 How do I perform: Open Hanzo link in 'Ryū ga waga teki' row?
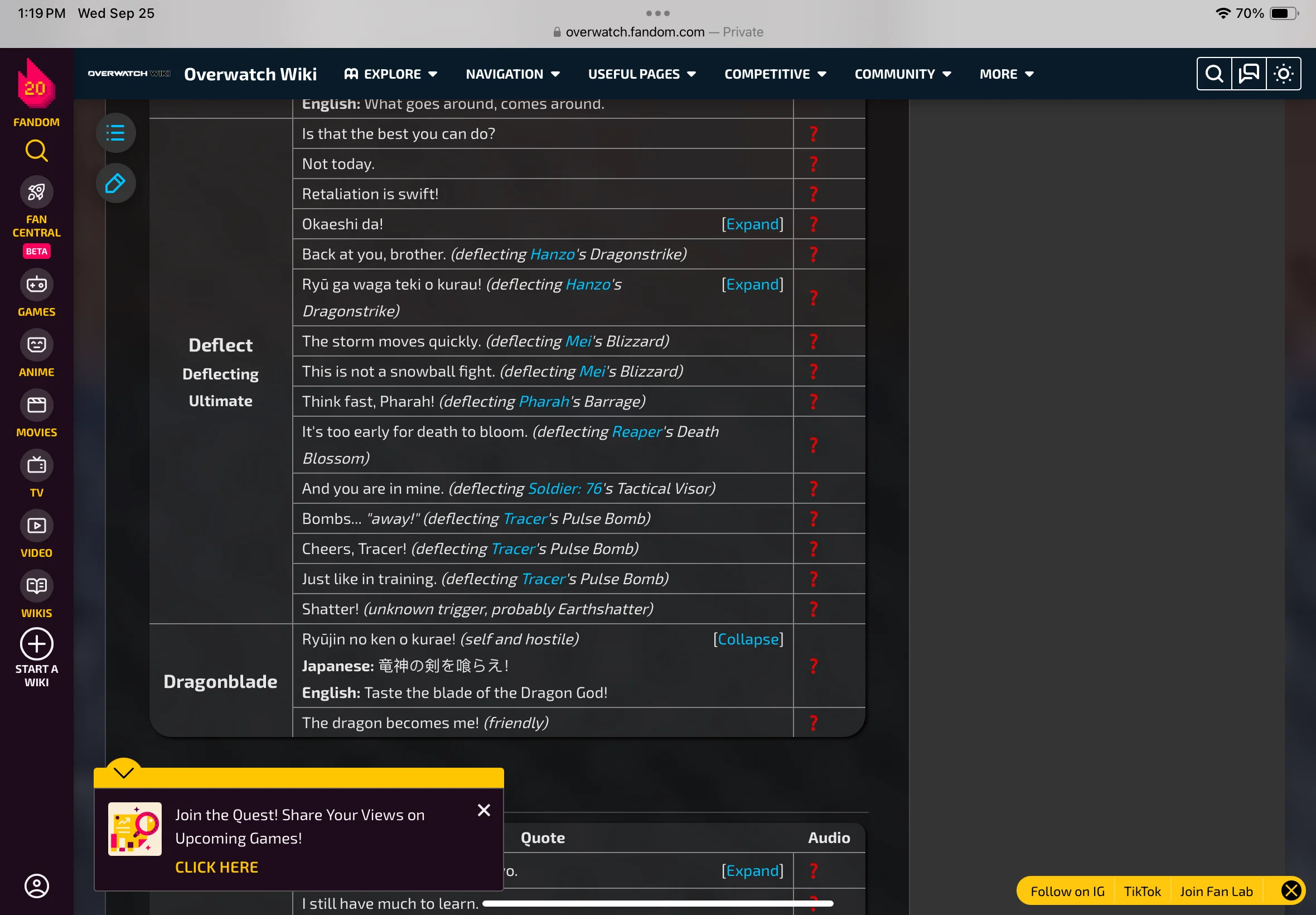pyautogui.click(x=588, y=285)
